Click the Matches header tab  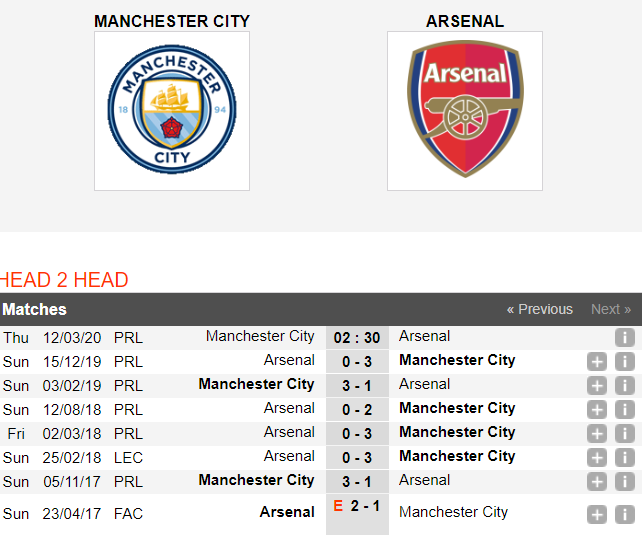coord(34,309)
